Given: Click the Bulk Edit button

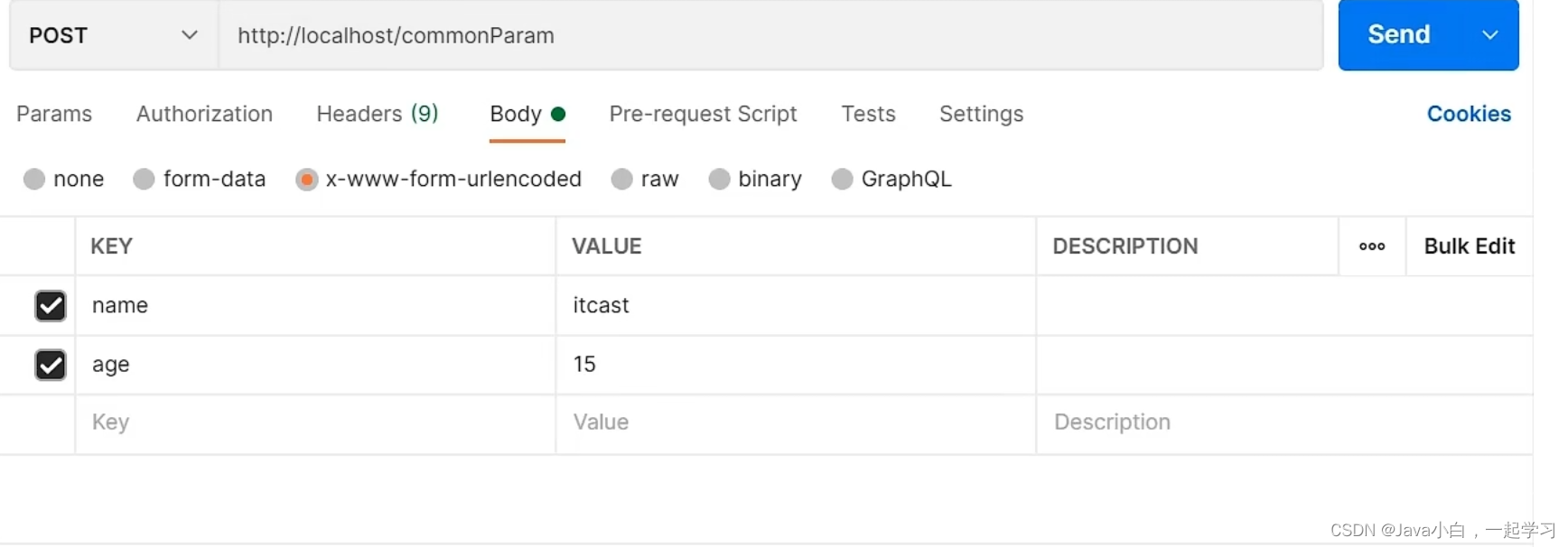Looking at the screenshot, I should pyautogui.click(x=1469, y=246).
